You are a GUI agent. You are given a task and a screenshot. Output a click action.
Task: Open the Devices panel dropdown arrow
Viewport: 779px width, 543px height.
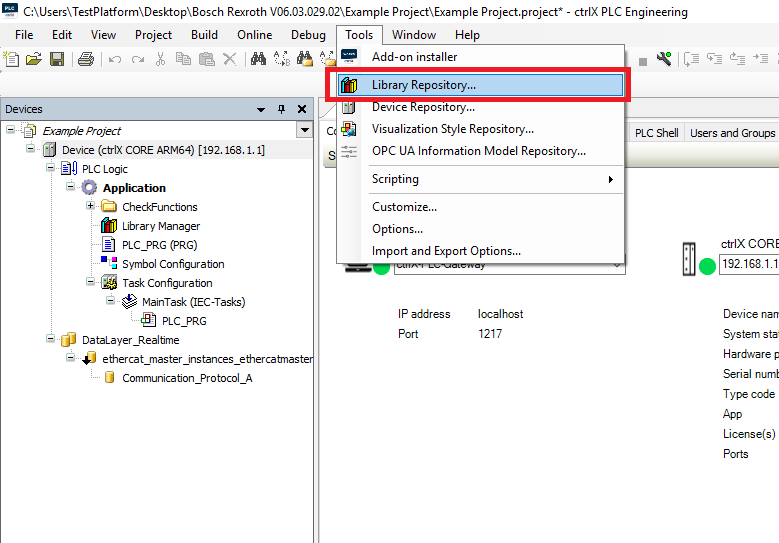point(261,109)
